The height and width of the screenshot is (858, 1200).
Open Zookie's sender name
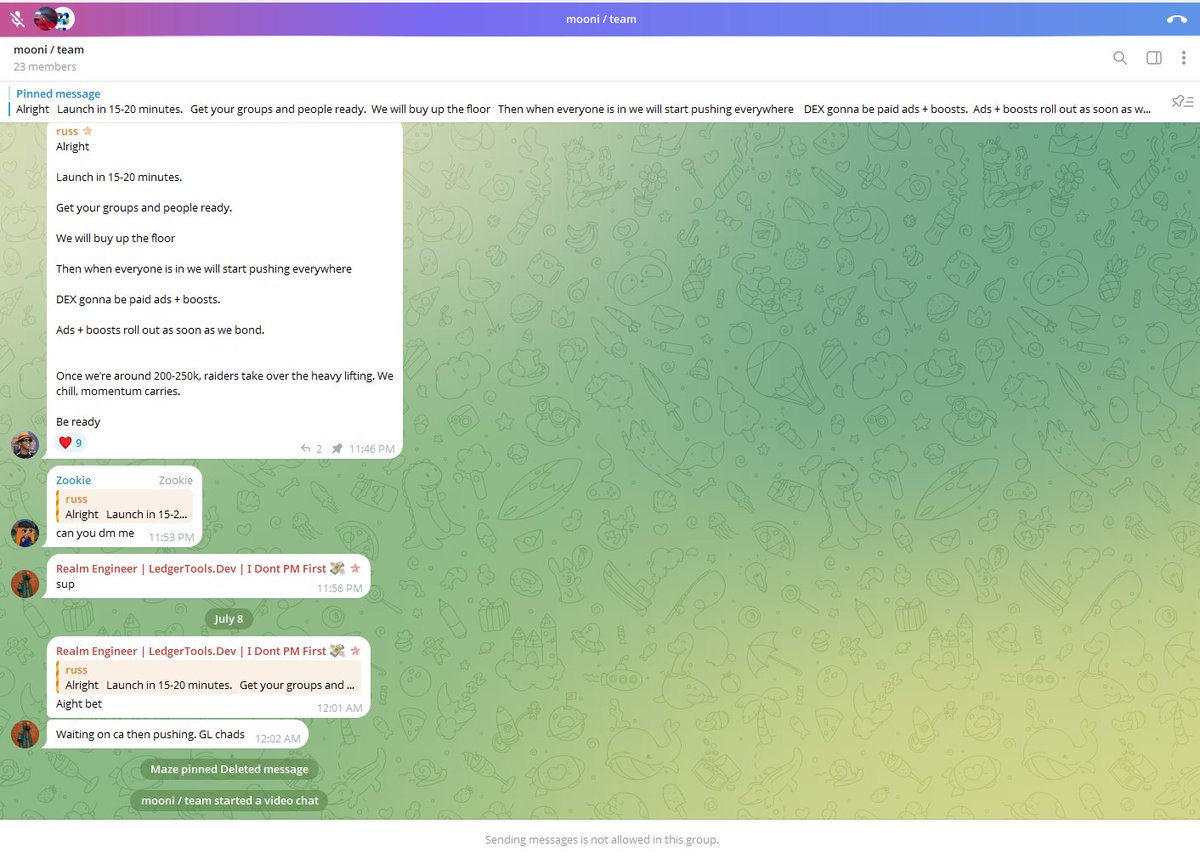73,480
